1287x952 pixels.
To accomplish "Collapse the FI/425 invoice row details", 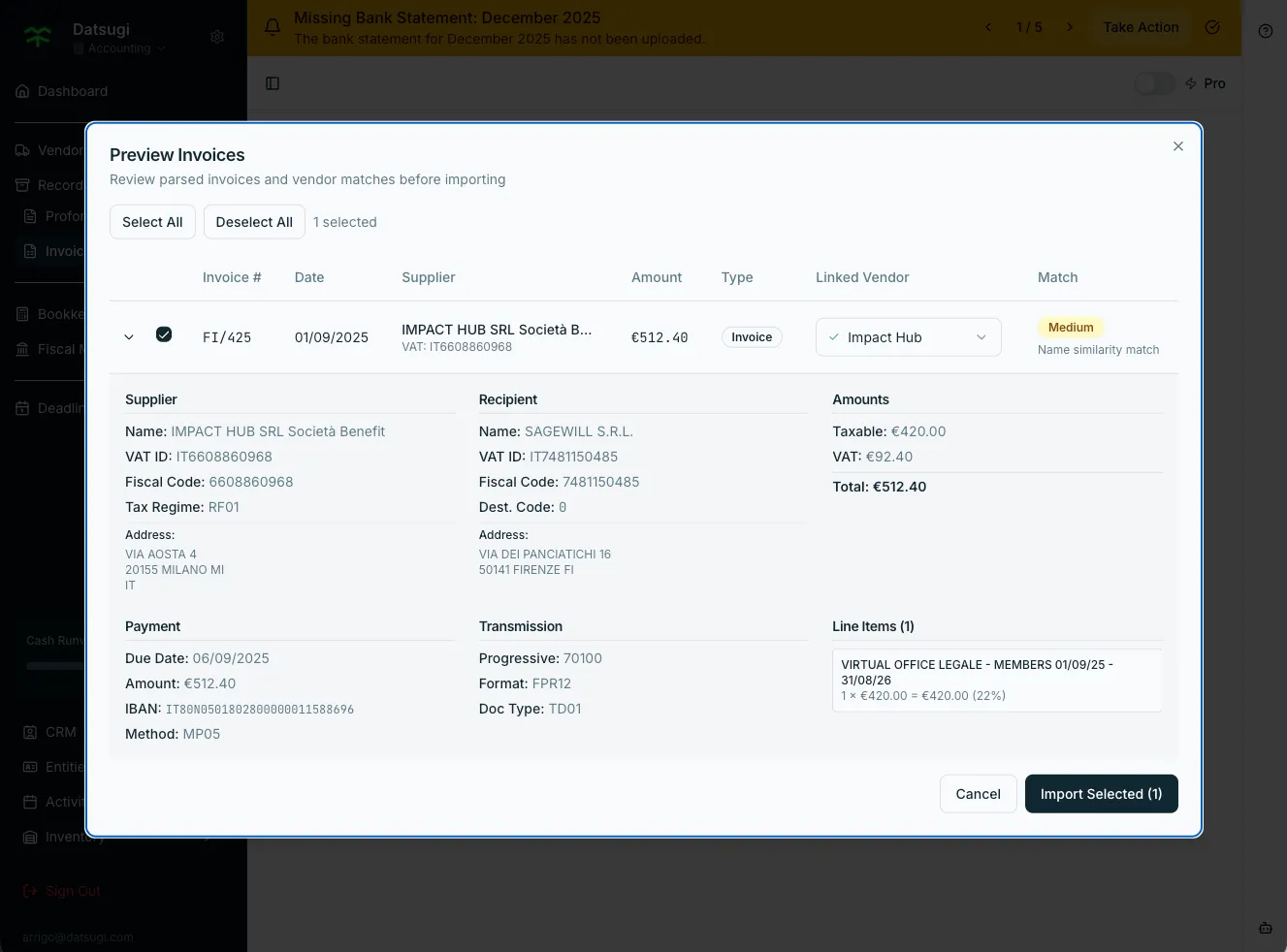I will [x=129, y=337].
